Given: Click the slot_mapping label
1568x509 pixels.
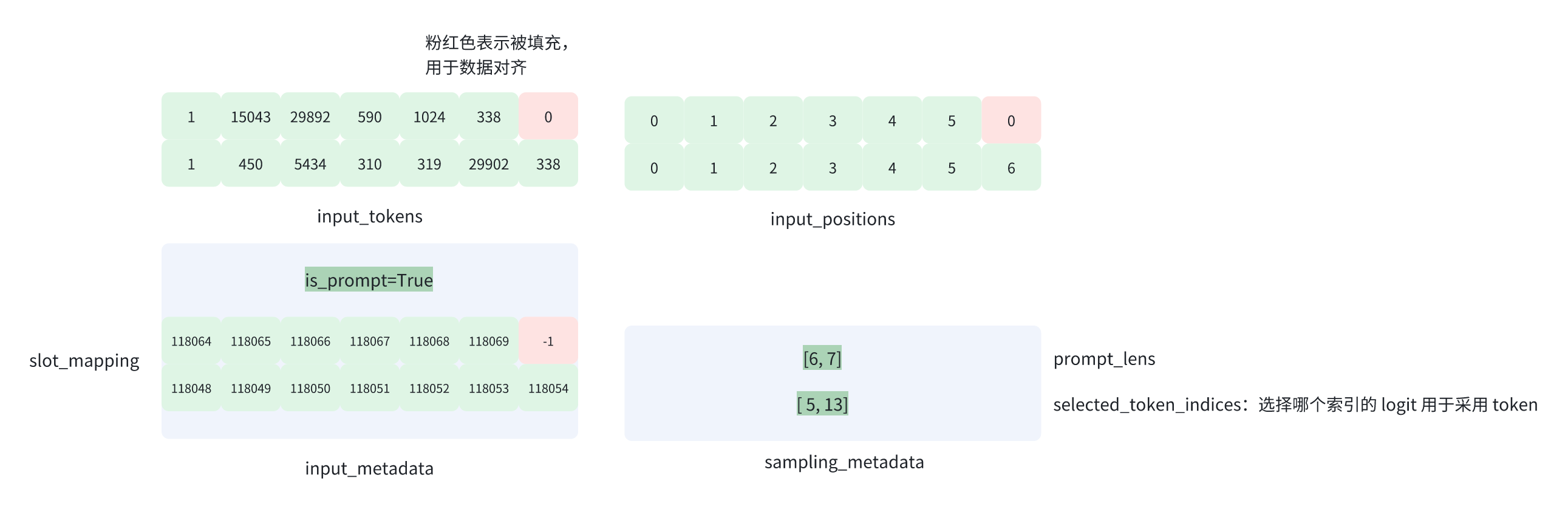Looking at the screenshot, I should tap(84, 361).
